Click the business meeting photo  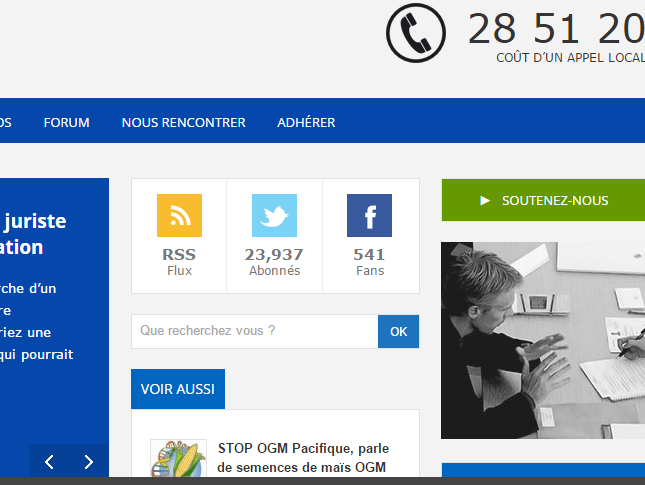543,340
